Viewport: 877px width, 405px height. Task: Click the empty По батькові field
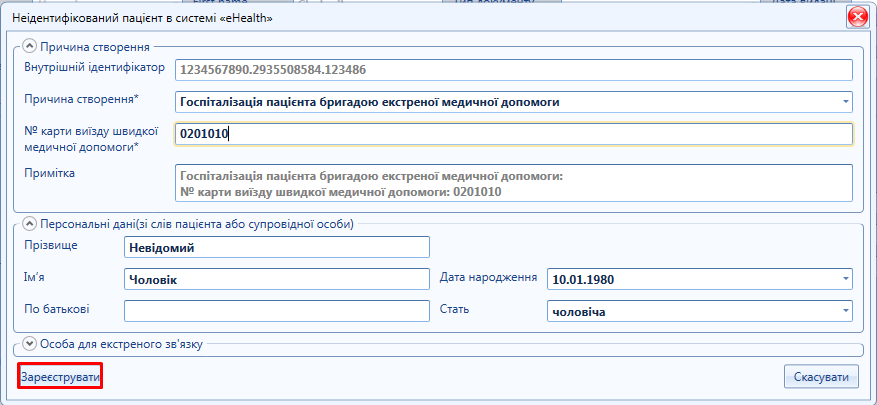277,311
